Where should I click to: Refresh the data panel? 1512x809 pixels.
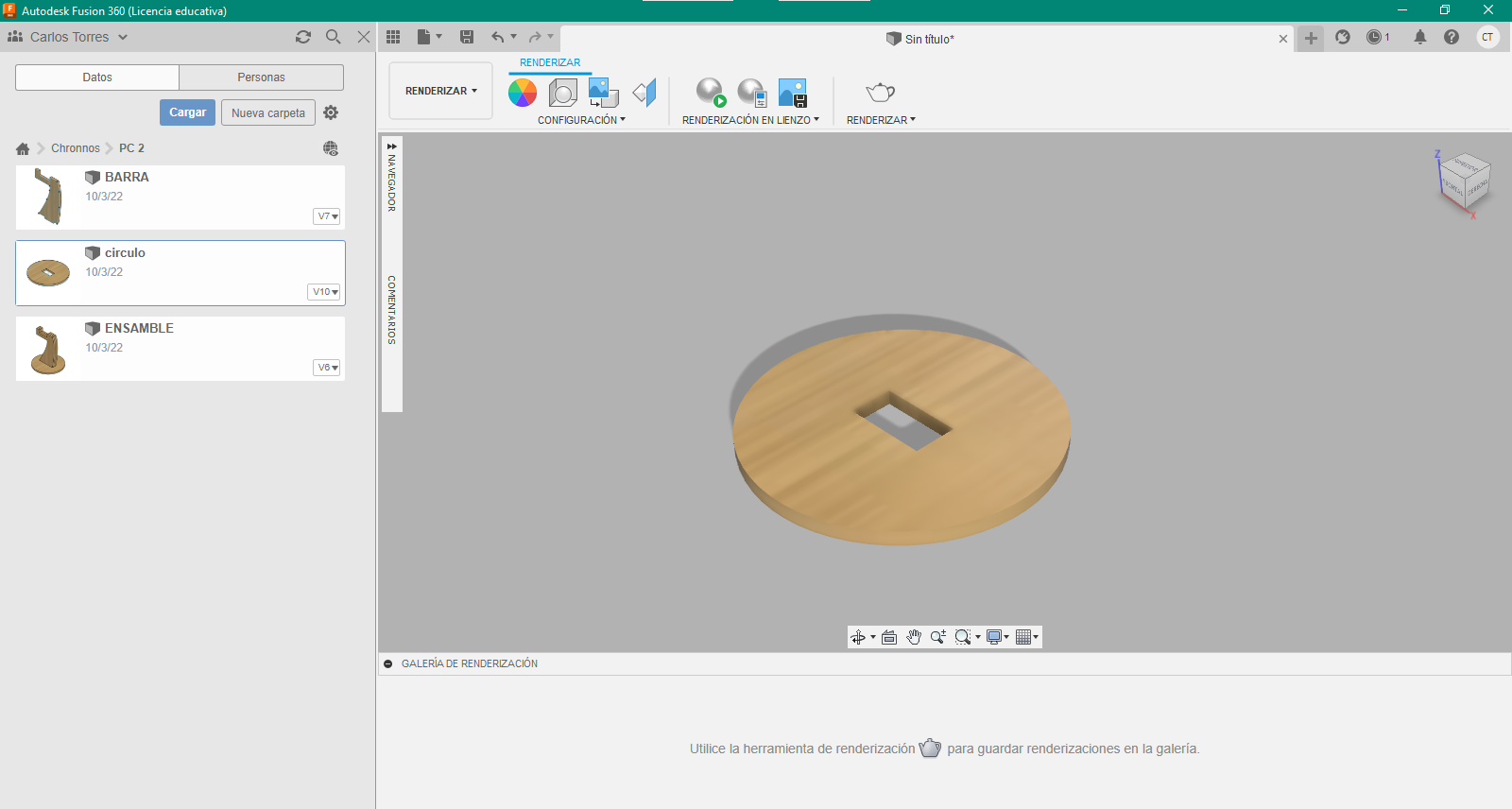(303, 37)
